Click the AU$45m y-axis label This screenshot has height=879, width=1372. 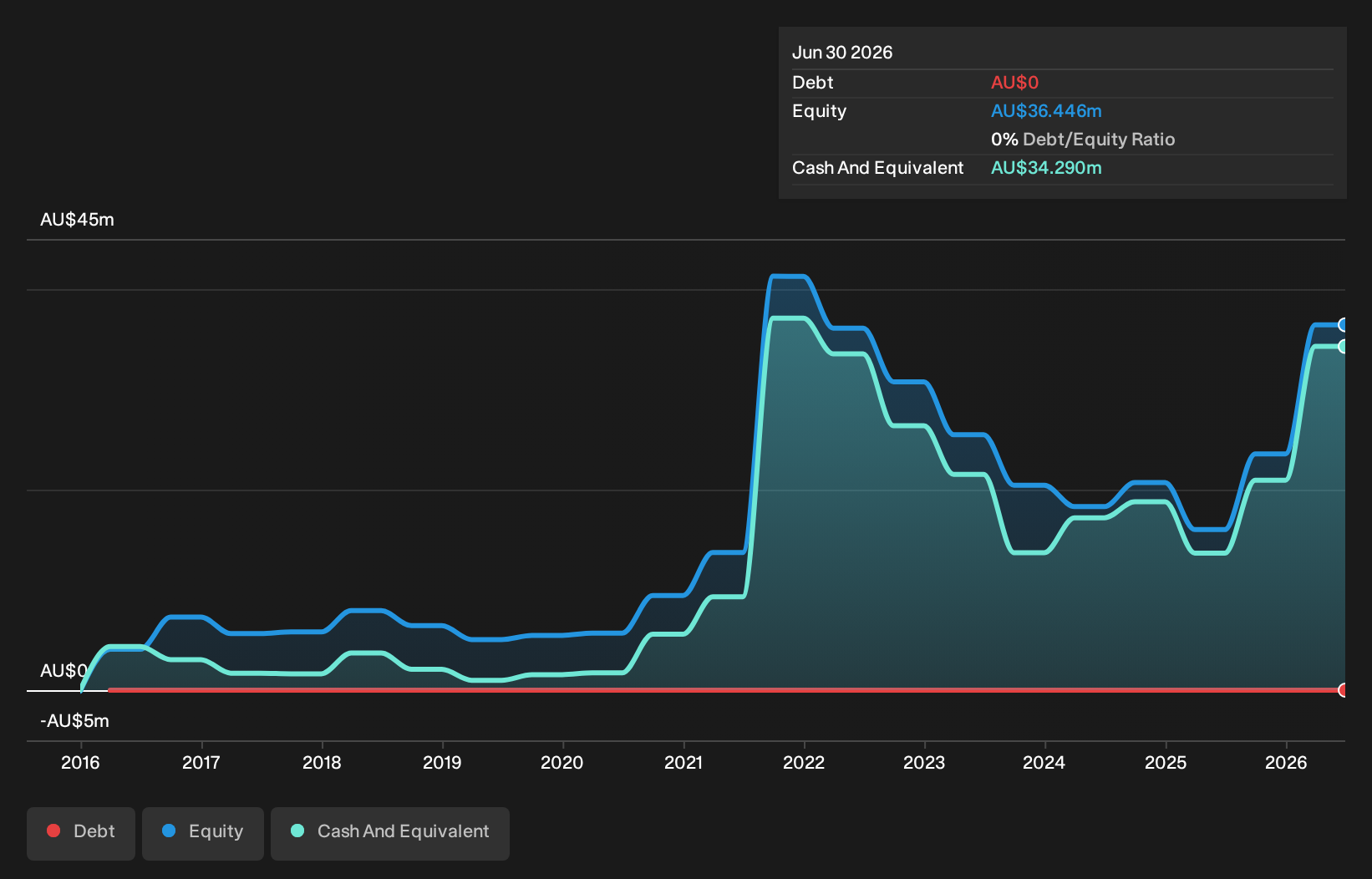click(x=77, y=220)
